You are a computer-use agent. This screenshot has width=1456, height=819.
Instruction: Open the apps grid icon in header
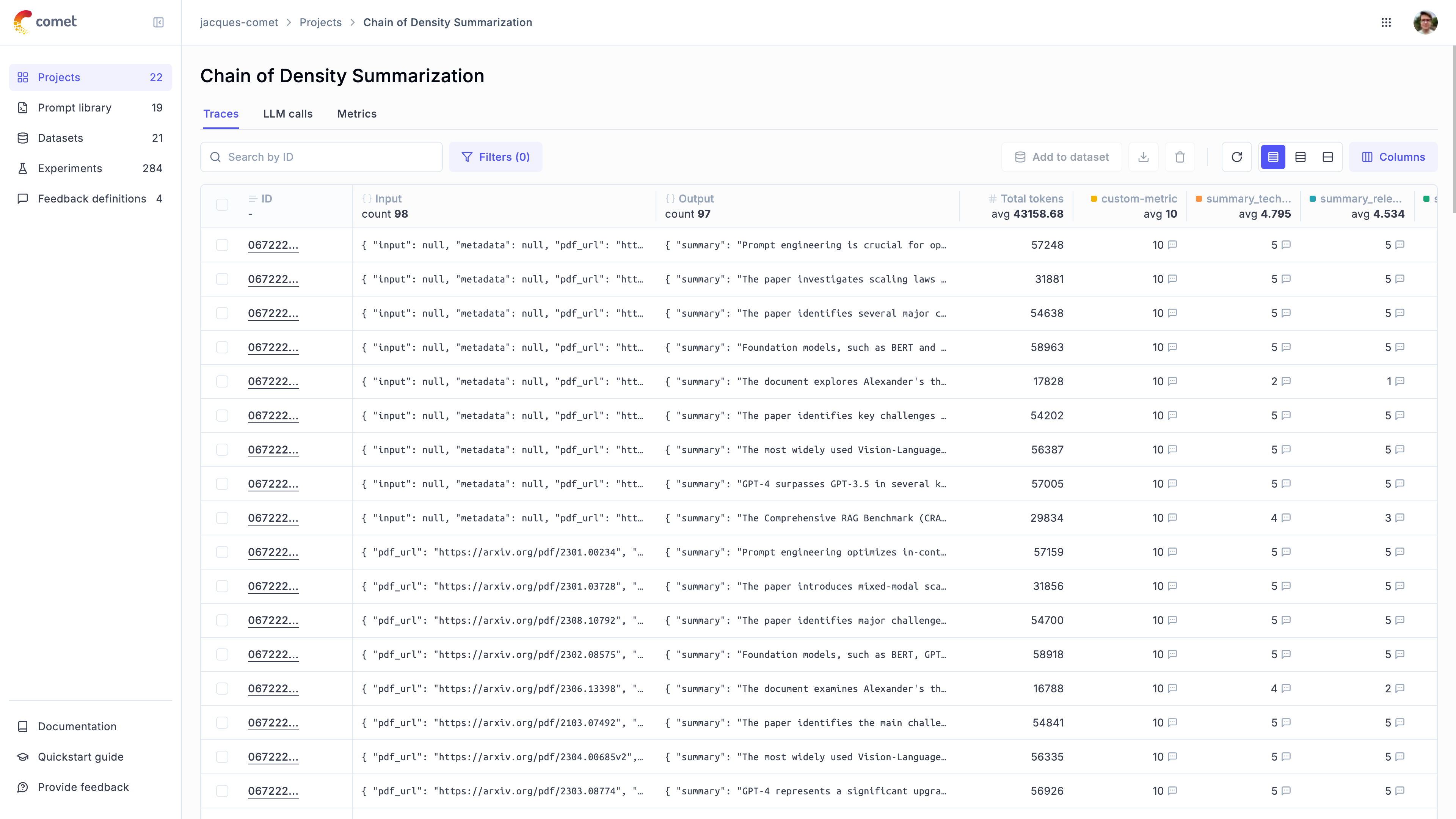coord(1386,23)
